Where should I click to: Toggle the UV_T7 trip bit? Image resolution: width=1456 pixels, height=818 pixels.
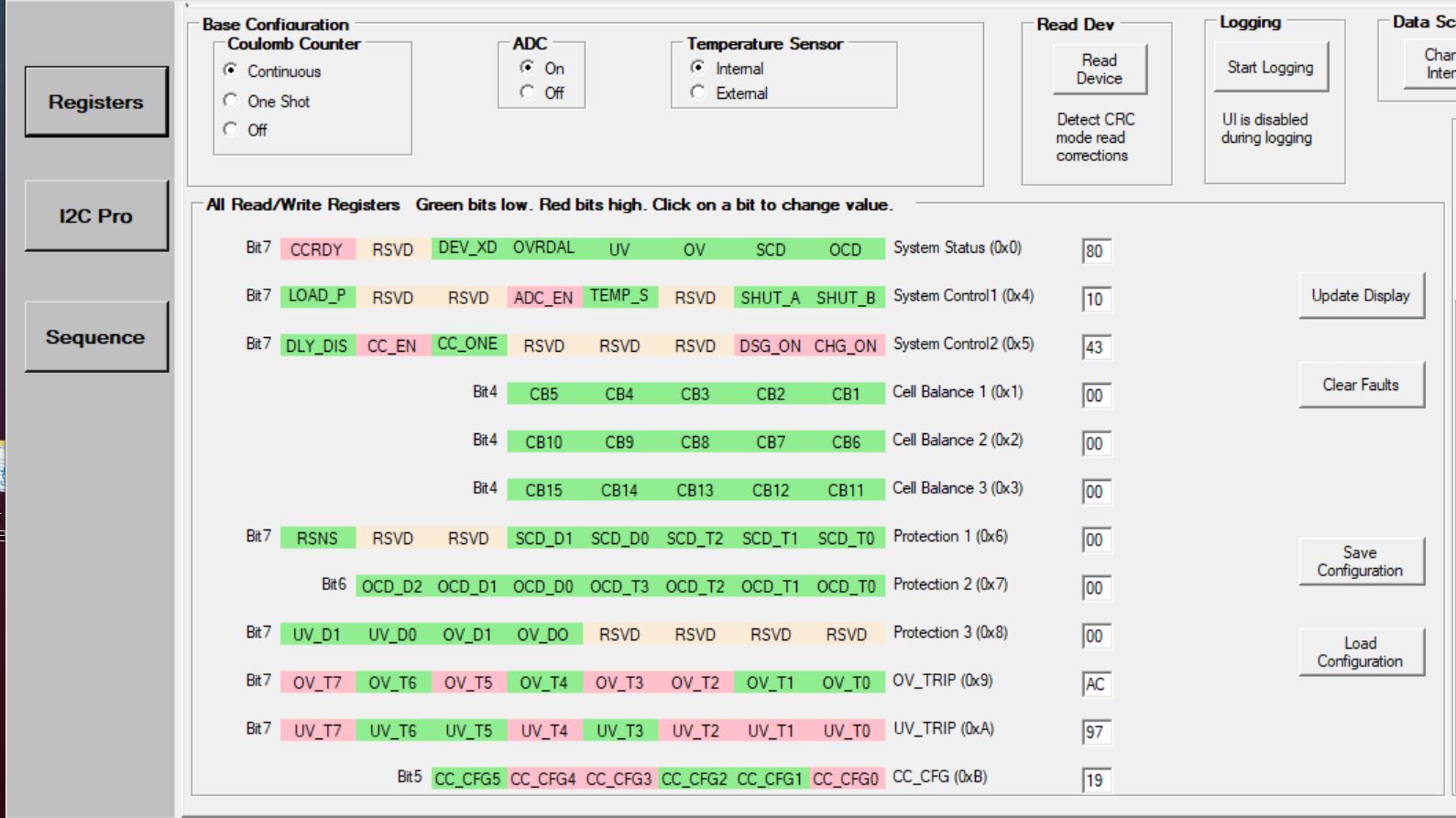tap(317, 731)
